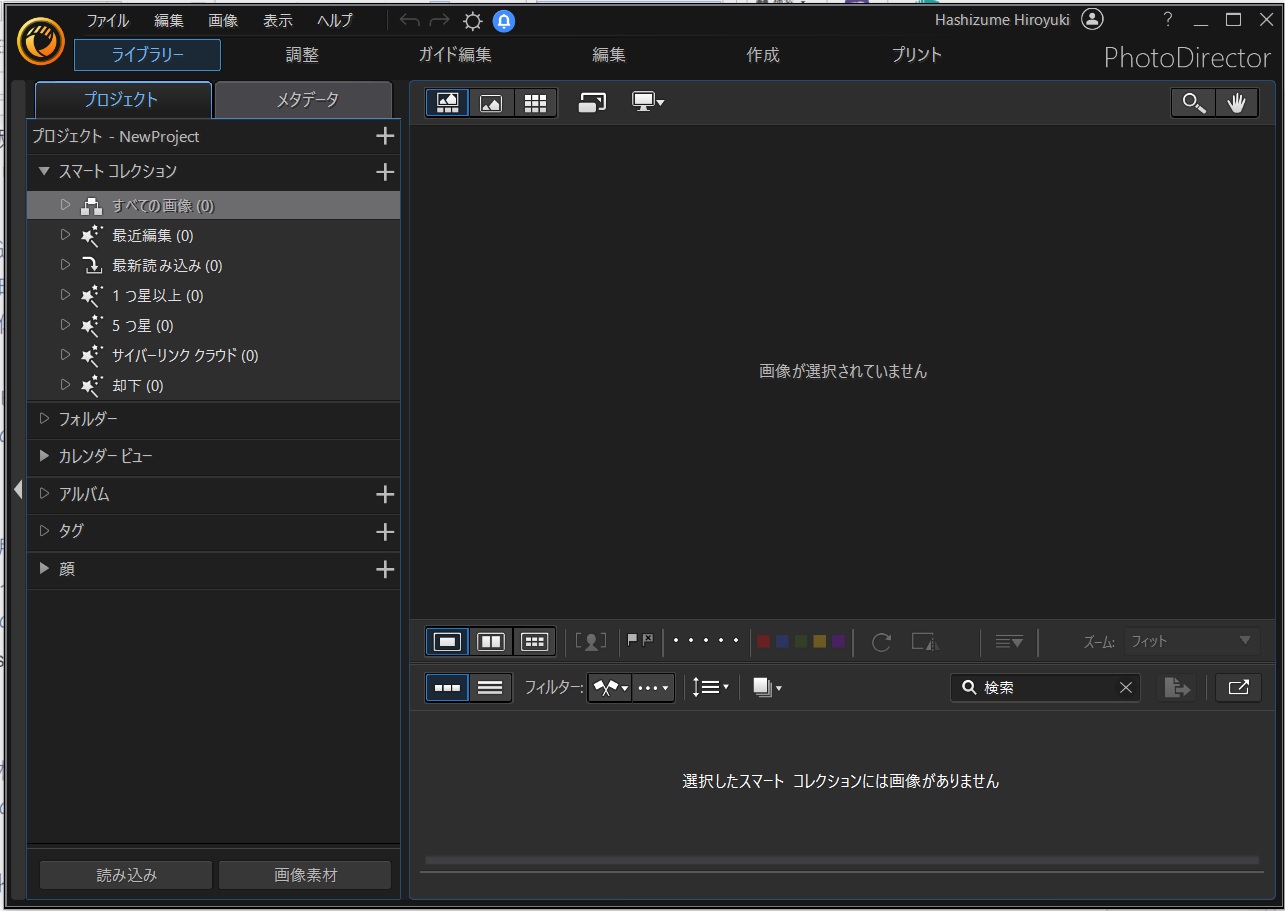Switch browser panel to list view
The height and width of the screenshot is (911, 1285).
point(490,687)
